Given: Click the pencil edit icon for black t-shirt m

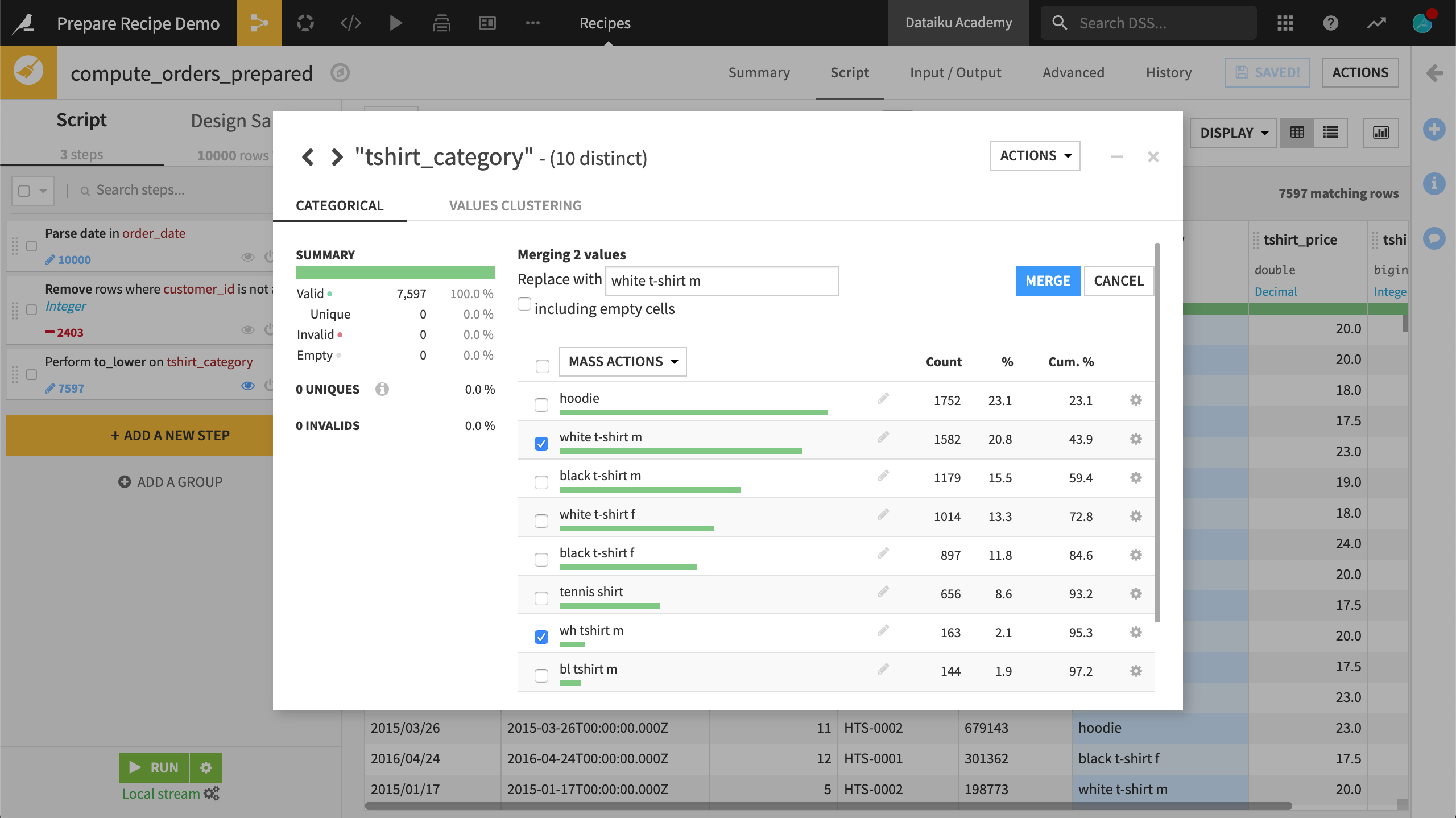Looking at the screenshot, I should 883,475.
